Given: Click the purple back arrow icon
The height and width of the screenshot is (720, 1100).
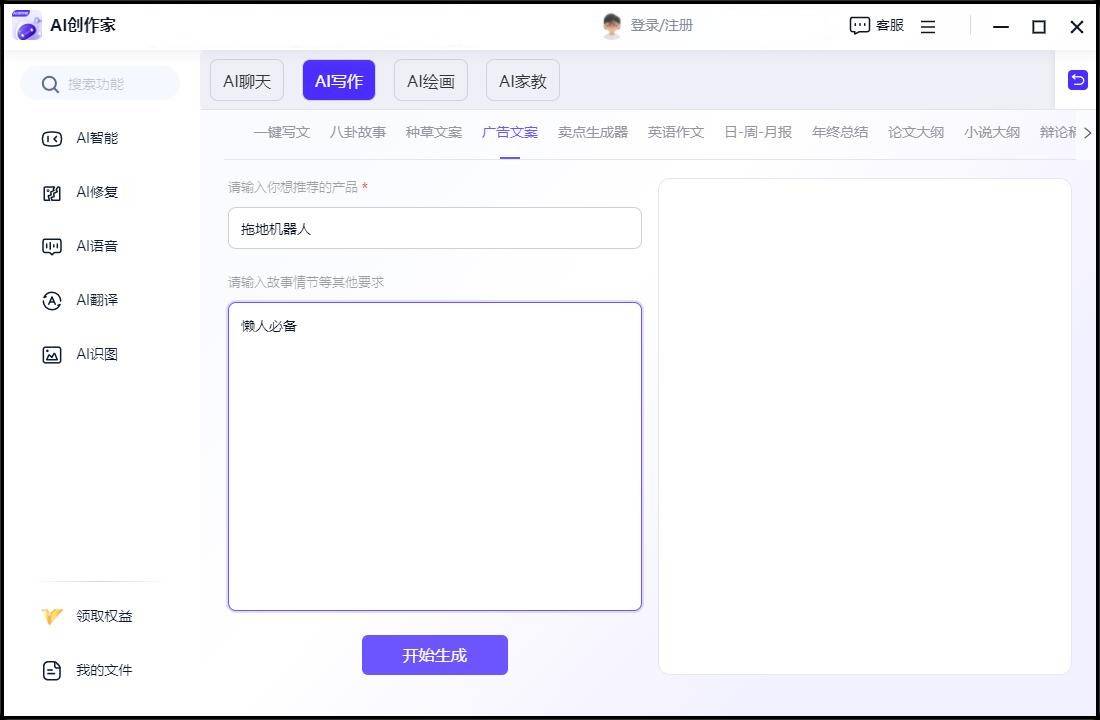Looking at the screenshot, I should pos(1077,80).
